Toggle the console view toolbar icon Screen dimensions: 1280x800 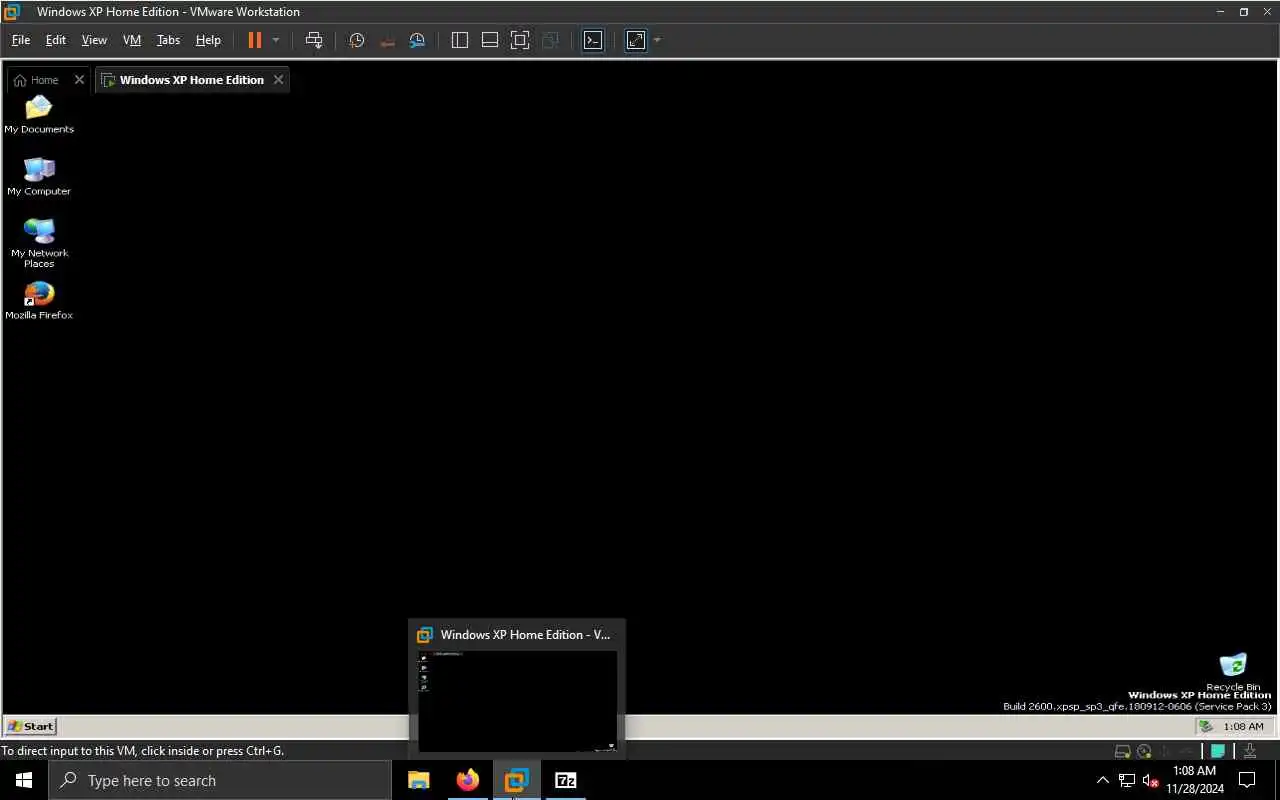(593, 40)
